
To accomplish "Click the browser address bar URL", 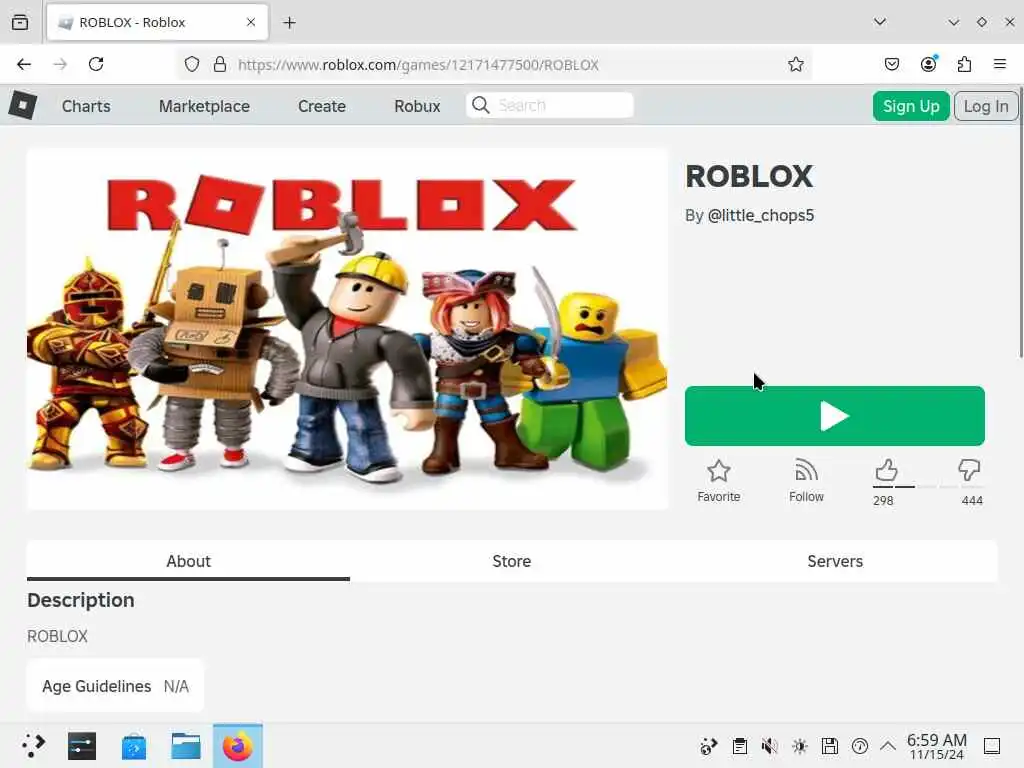I will [x=418, y=65].
